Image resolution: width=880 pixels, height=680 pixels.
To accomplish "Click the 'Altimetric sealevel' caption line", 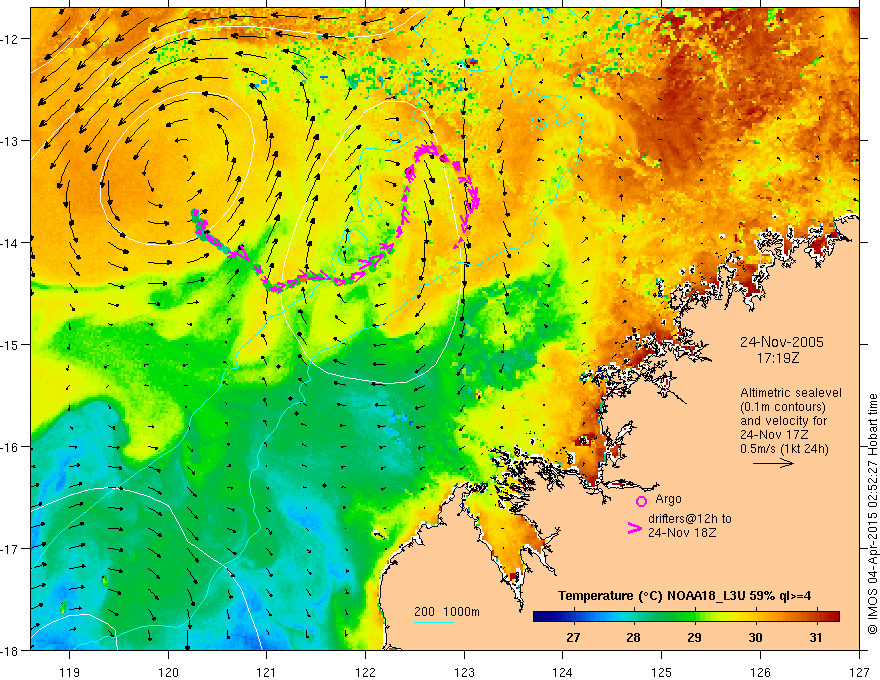I will [791, 393].
